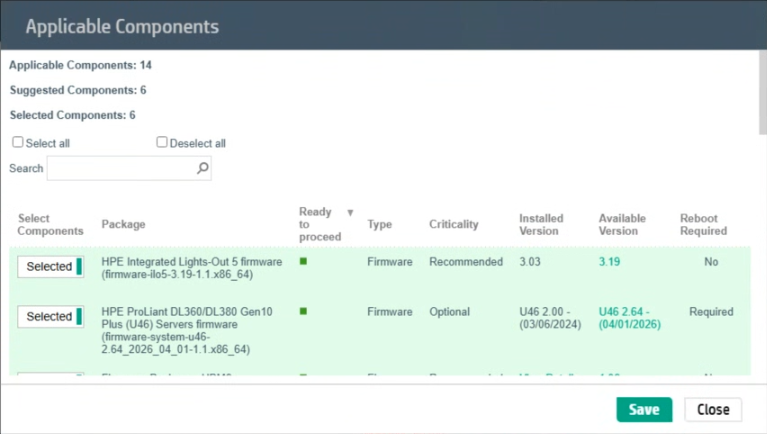
Task: Open available version U46 2.64 link
Action: click(630, 318)
